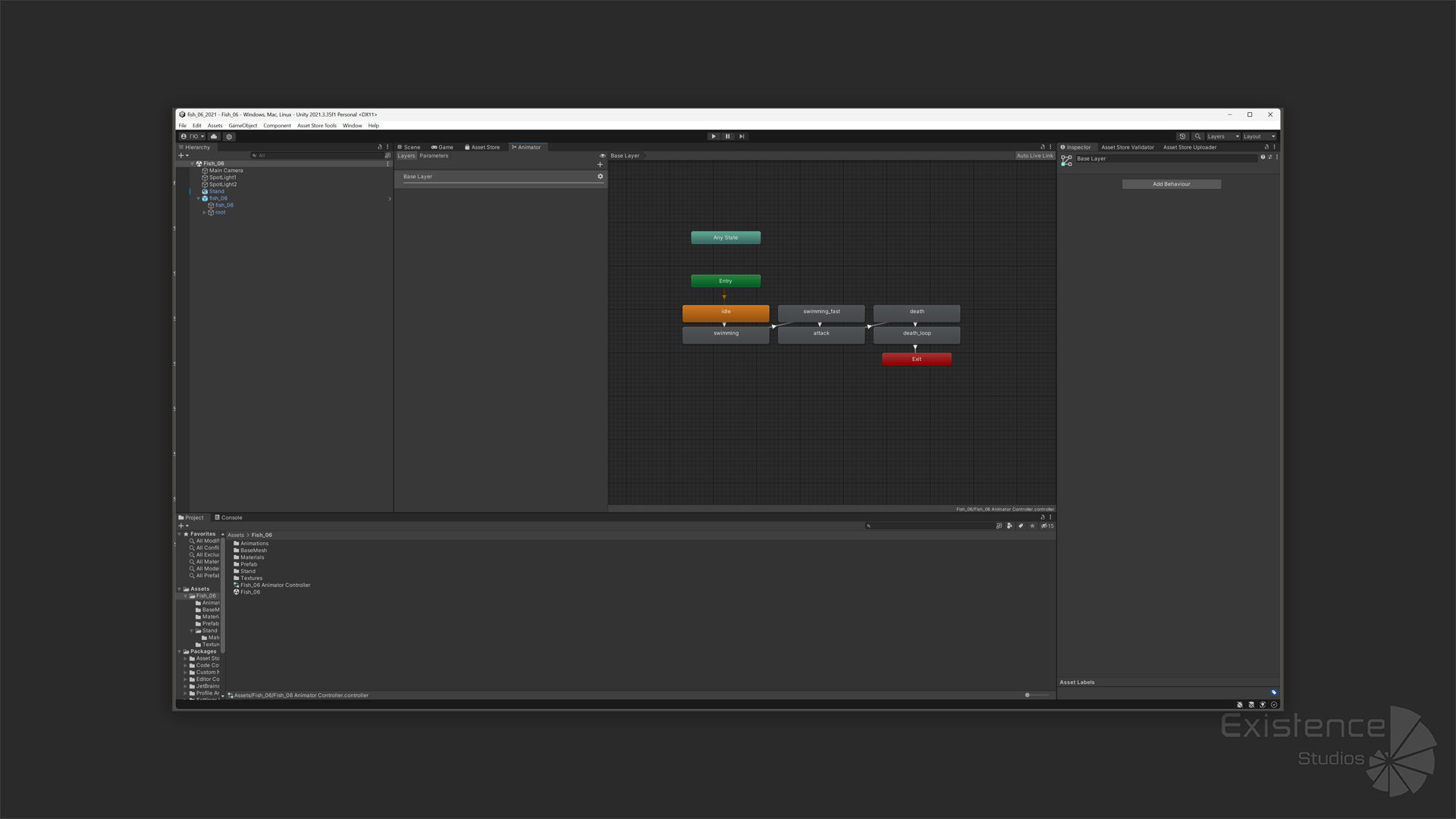Image resolution: width=1456 pixels, height=819 pixels.
Task: Add a new animator layer with plus
Action: click(x=600, y=165)
